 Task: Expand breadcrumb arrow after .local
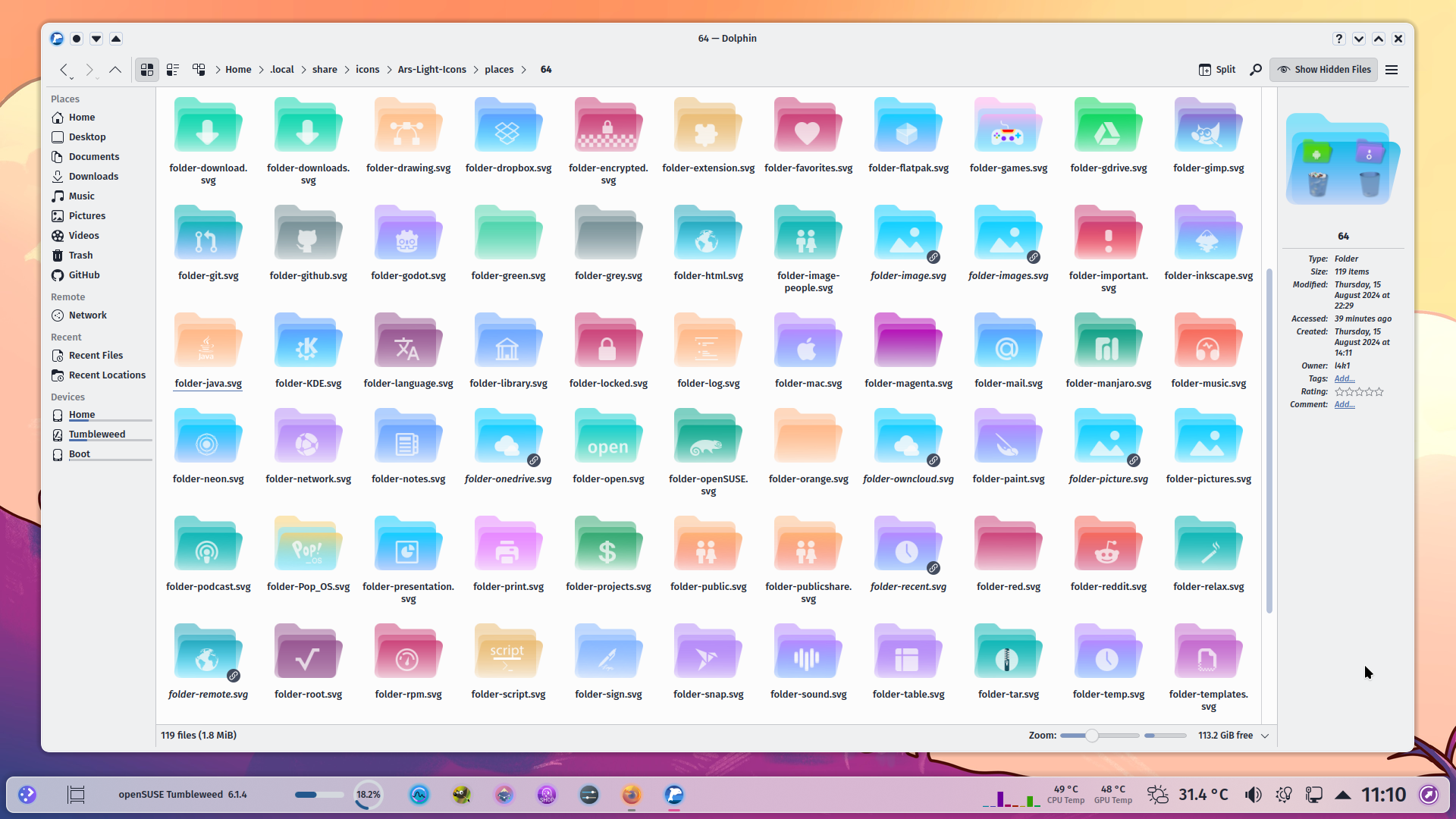(x=304, y=70)
